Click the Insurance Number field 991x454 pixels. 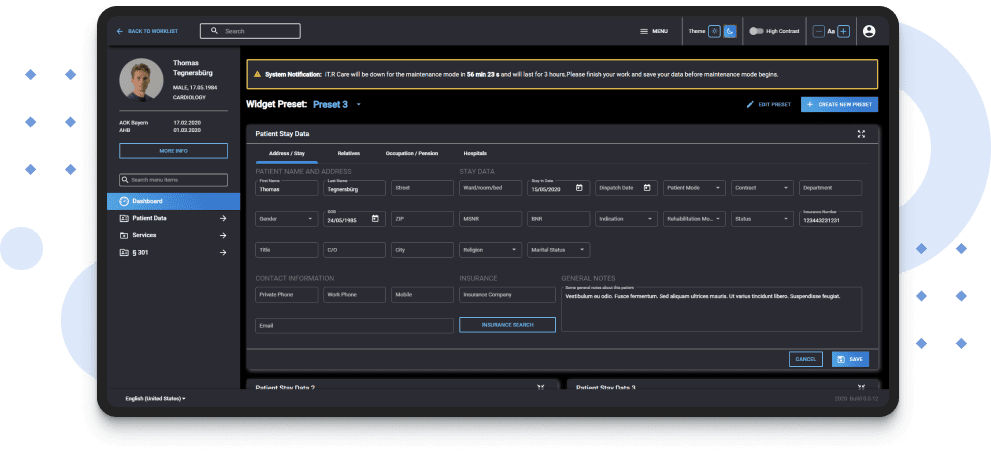[830, 219]
